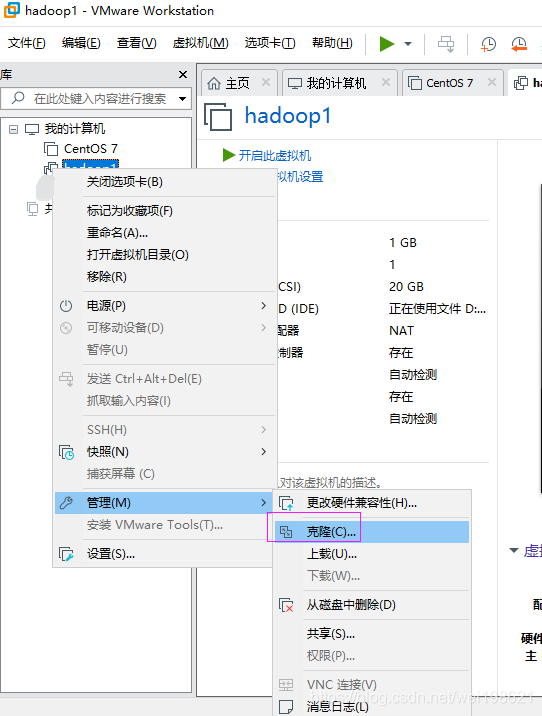Viewport: 542px width, 716px height.
Task: Open the 快照(N) submenu
Action: coord(165,452)
